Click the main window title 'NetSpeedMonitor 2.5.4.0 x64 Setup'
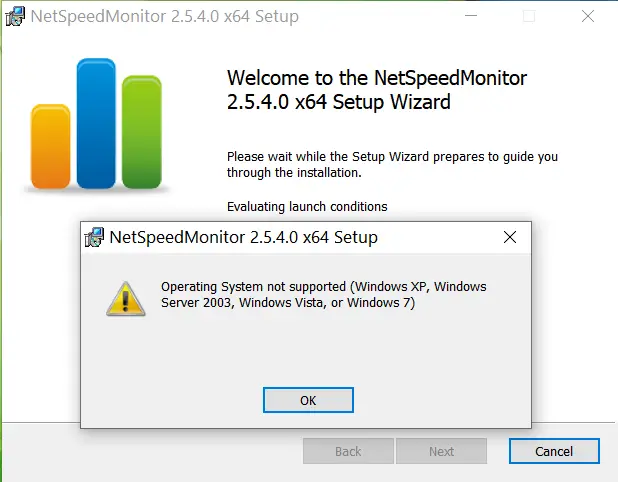Screen dimensions: 618x482 click(165, 17)
